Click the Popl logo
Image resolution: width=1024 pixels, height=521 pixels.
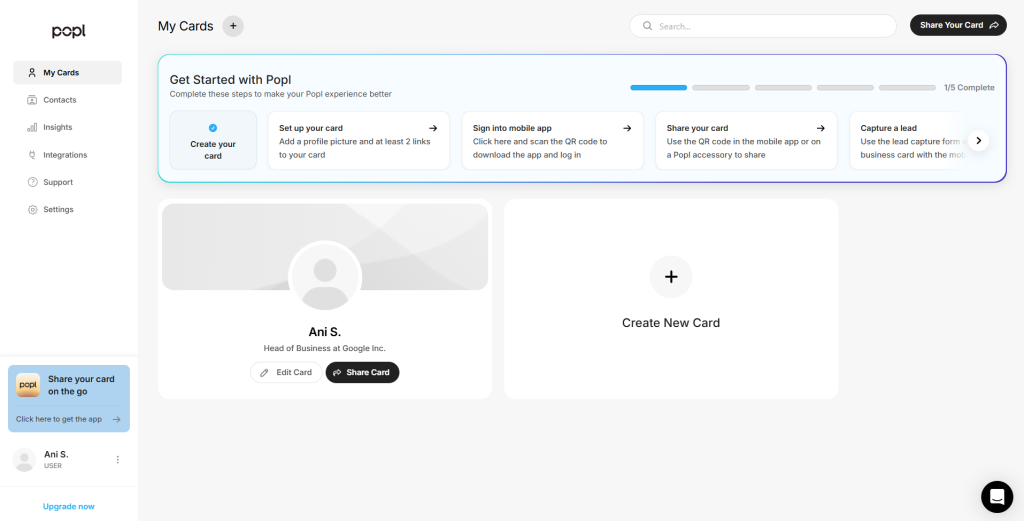click(69, 31)
